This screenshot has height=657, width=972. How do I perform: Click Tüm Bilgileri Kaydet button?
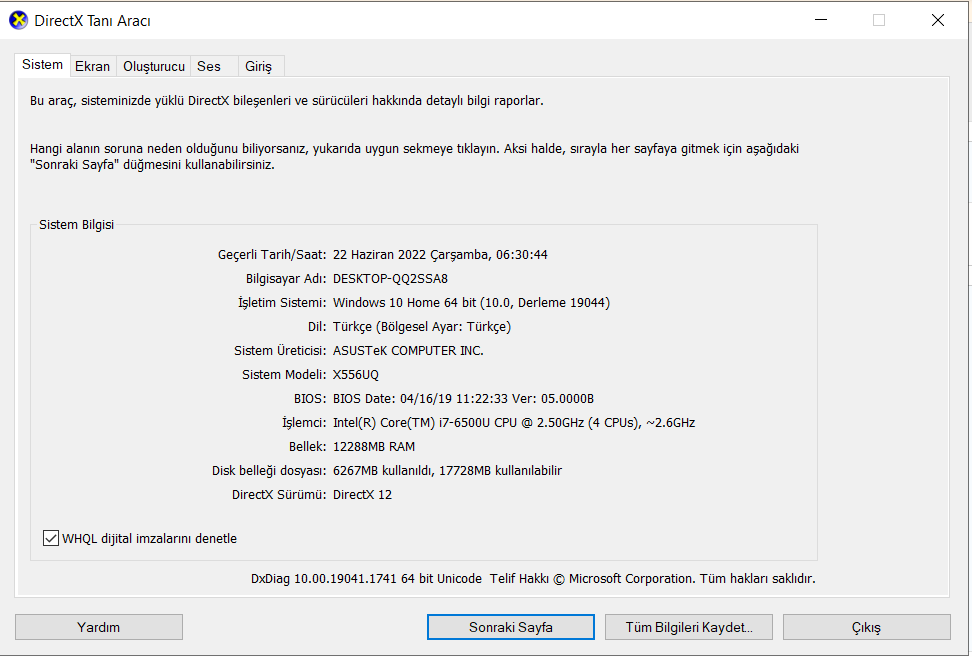point(689,627)
